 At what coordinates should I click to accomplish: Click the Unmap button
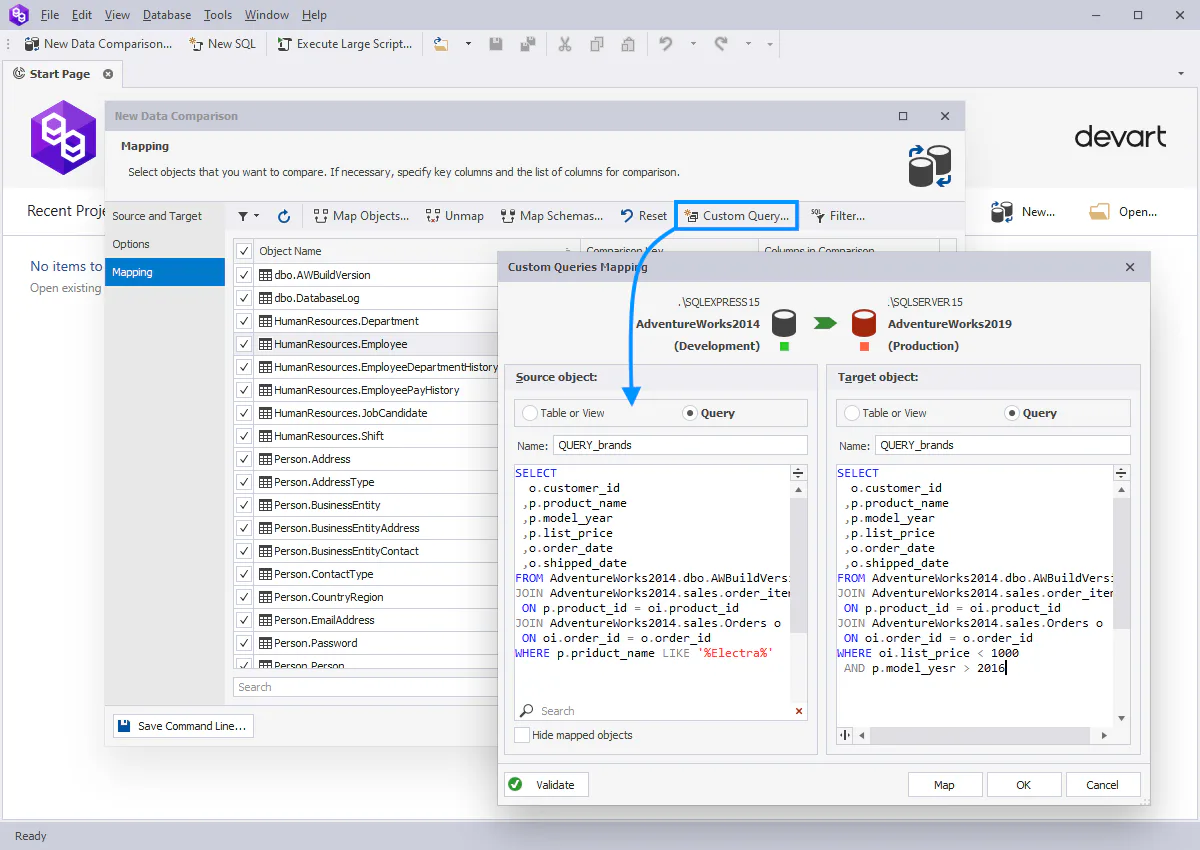[x=454, y=216]
